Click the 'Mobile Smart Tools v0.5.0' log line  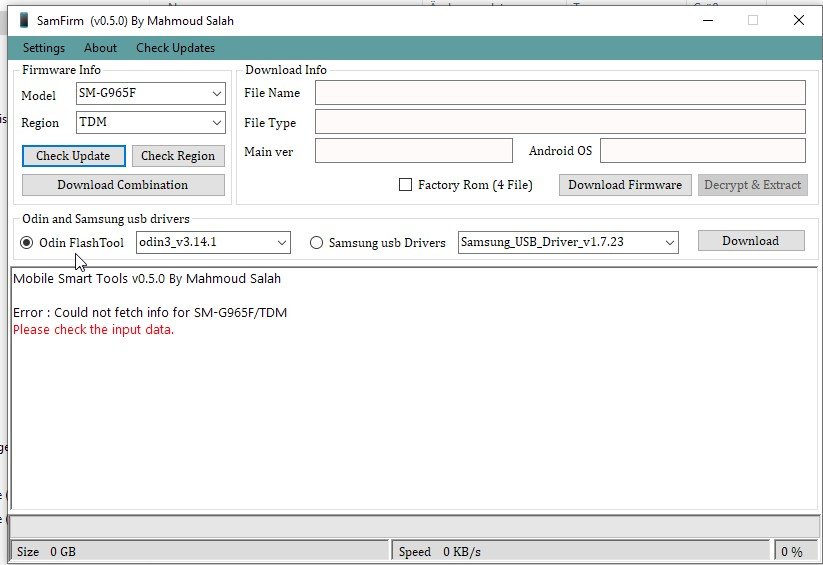pos(147,278)
